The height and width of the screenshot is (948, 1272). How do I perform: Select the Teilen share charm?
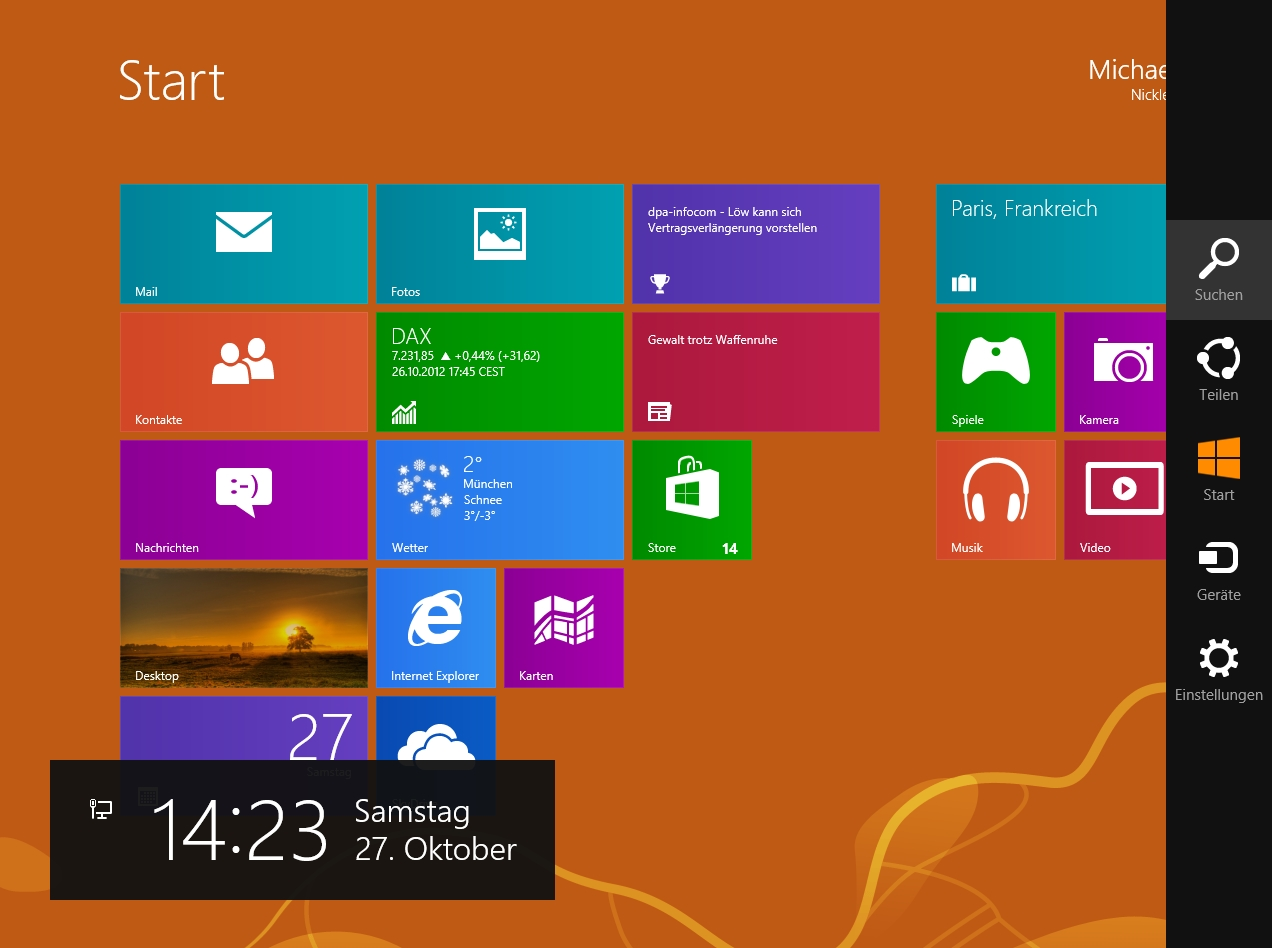[x=1219, y=370]
